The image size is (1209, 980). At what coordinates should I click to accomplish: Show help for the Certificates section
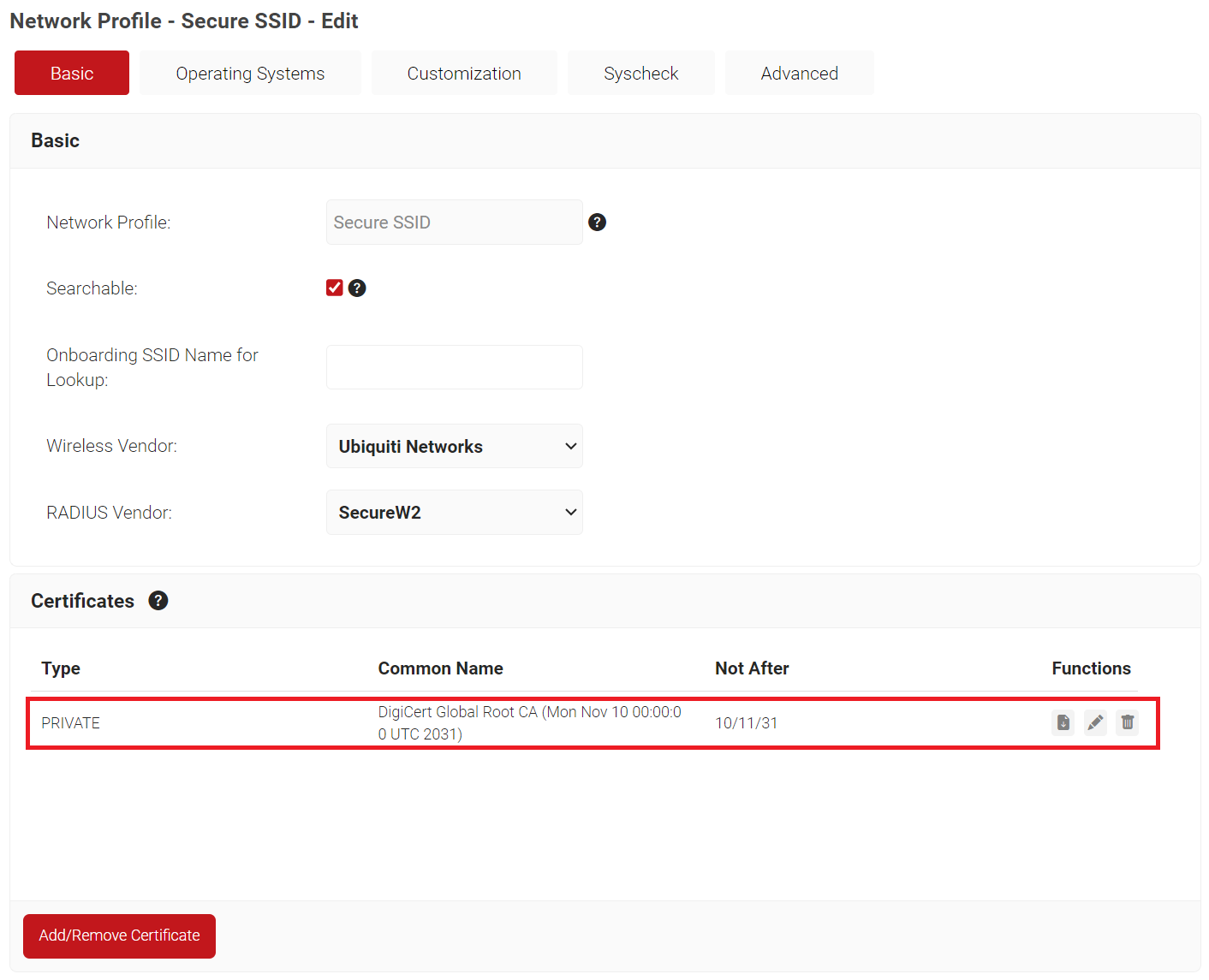click(x=158, y=601)
